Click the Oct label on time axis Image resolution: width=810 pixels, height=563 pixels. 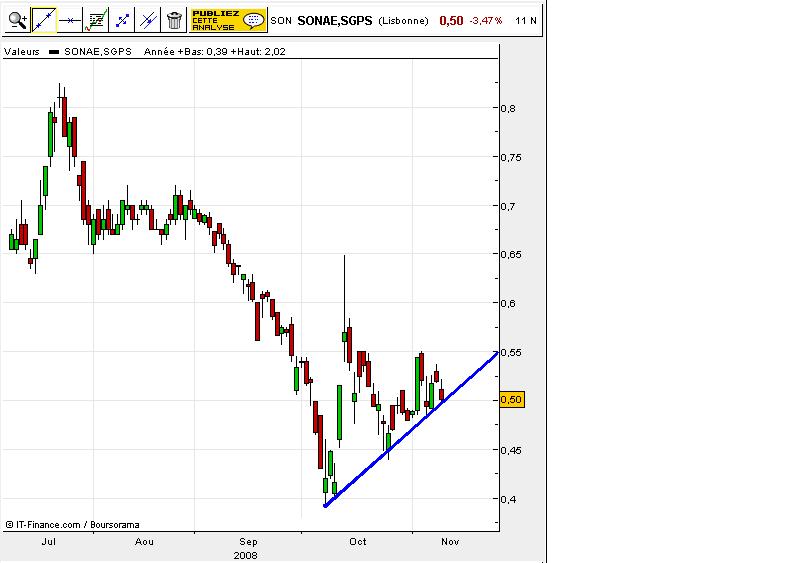point(357,542)
